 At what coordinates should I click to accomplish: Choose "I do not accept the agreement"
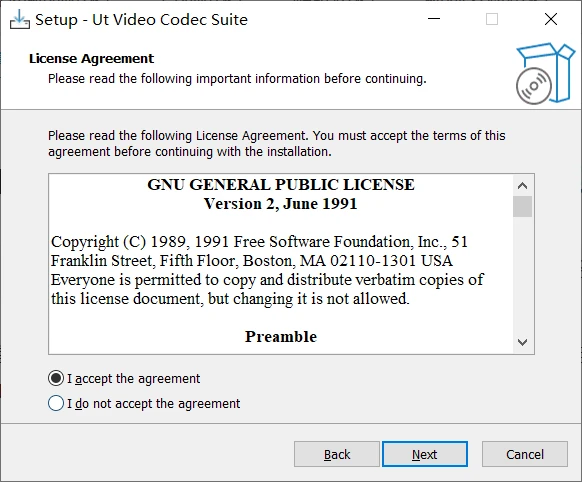click(x=144, y=403)
